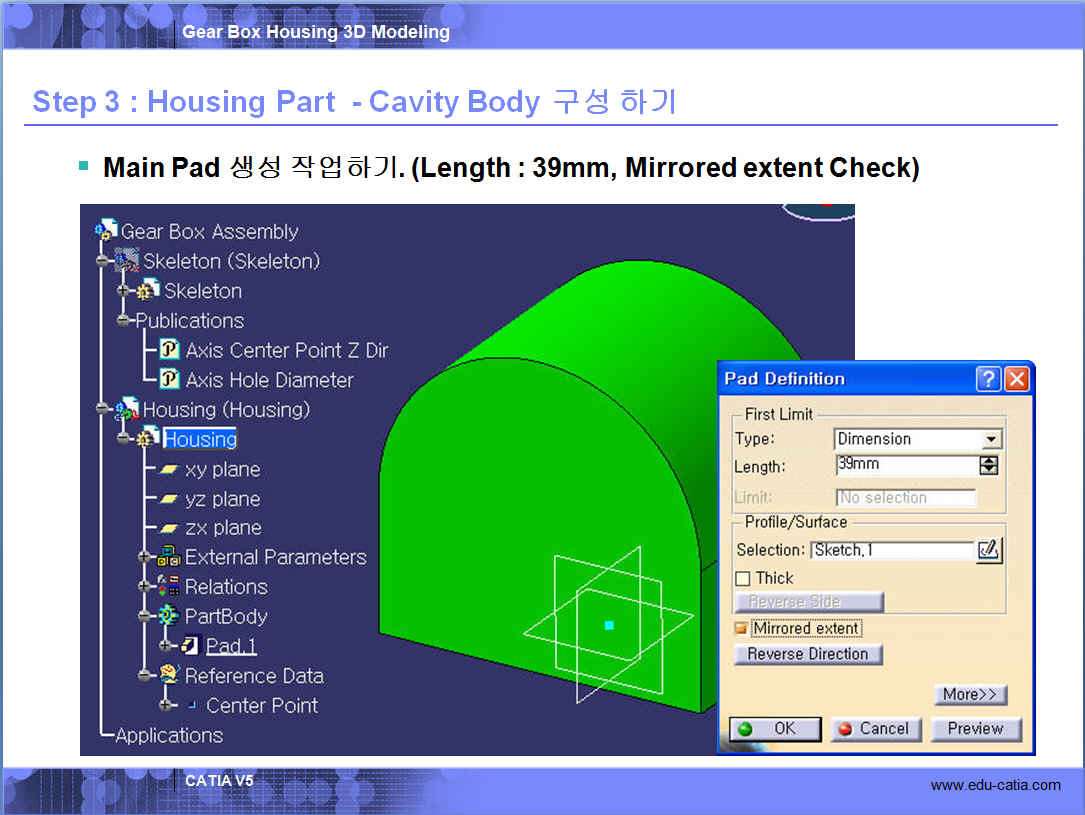Click the help question mark in Pad Definition
The image size is (1085, 815).
[988, 379]
